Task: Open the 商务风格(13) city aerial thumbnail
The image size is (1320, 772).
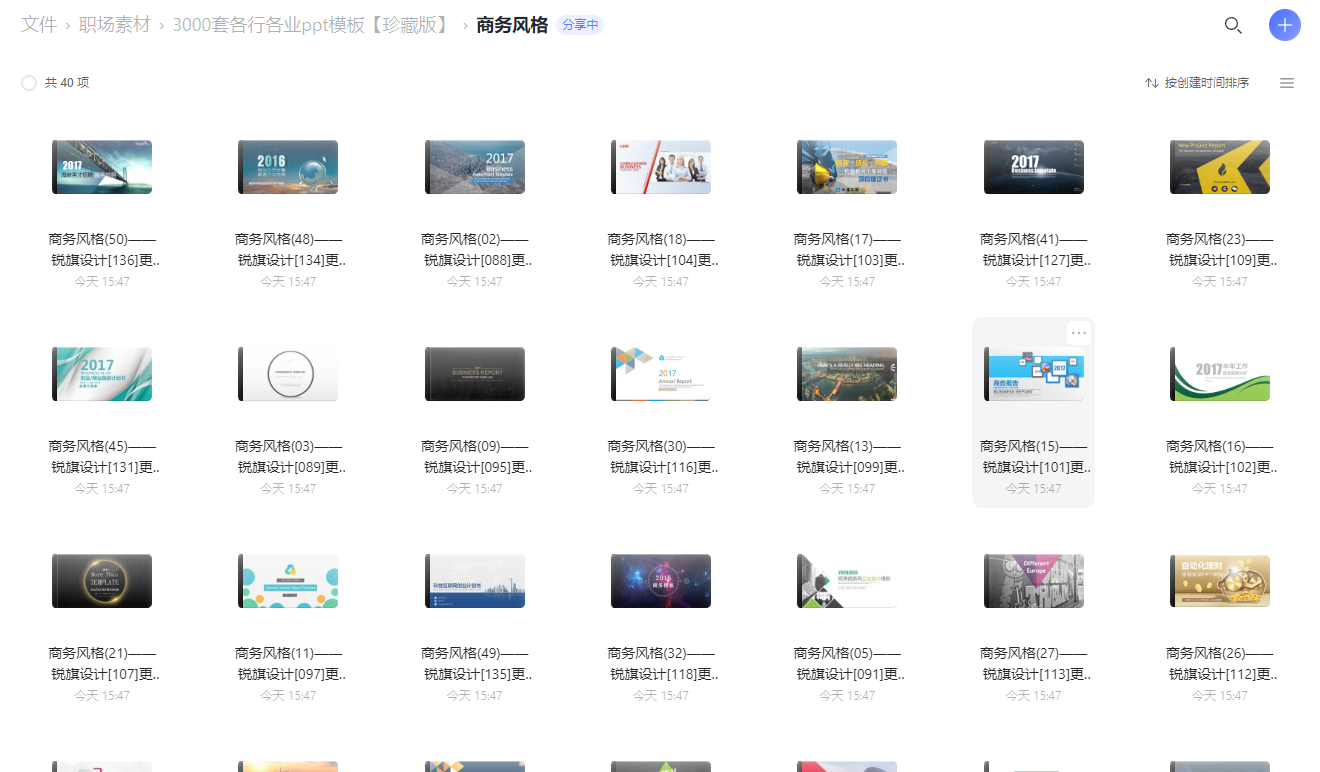Action: coord(847,374)
